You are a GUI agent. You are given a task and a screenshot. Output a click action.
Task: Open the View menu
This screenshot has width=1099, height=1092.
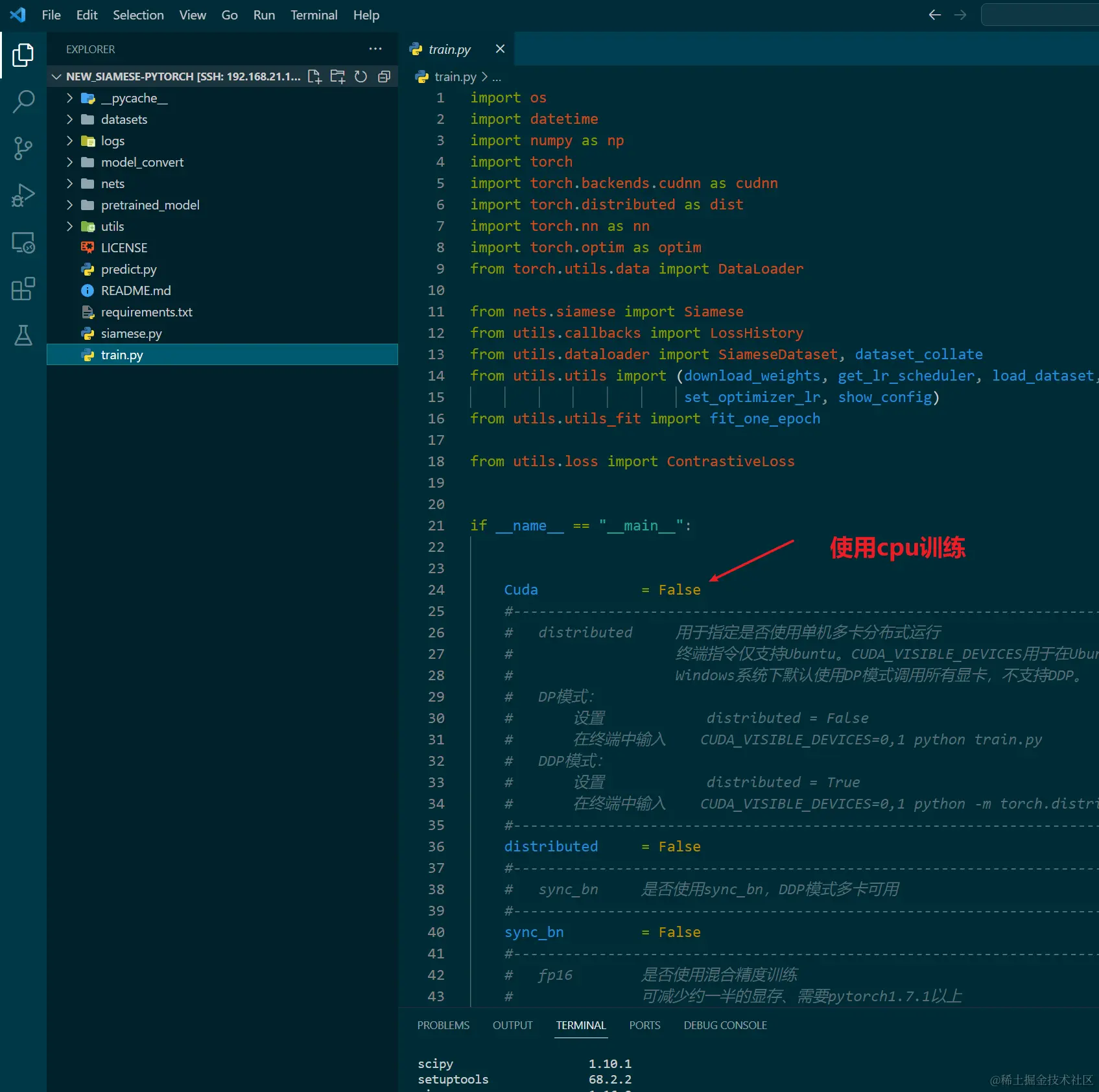pos(193,15)
